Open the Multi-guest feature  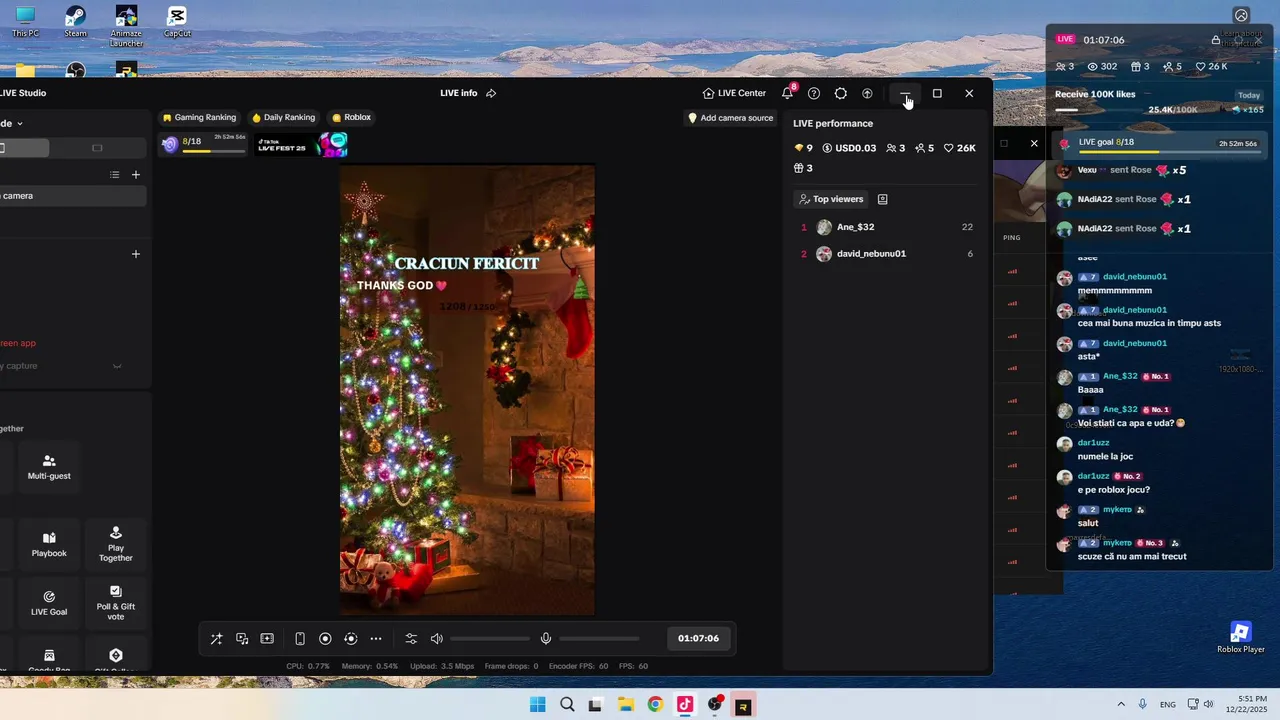pyautogui.click(x=49, y=466)
